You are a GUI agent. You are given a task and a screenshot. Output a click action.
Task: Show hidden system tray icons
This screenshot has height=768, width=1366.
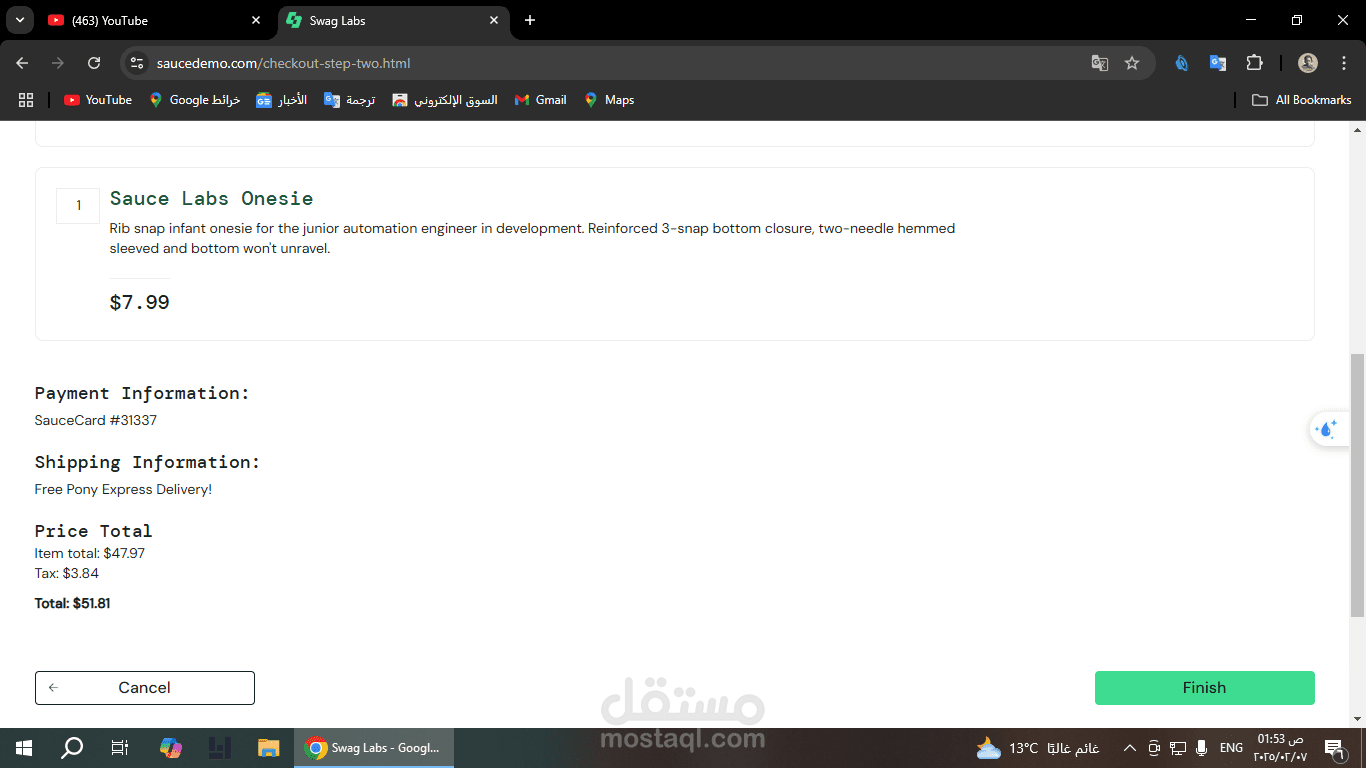coord(1130,748)
